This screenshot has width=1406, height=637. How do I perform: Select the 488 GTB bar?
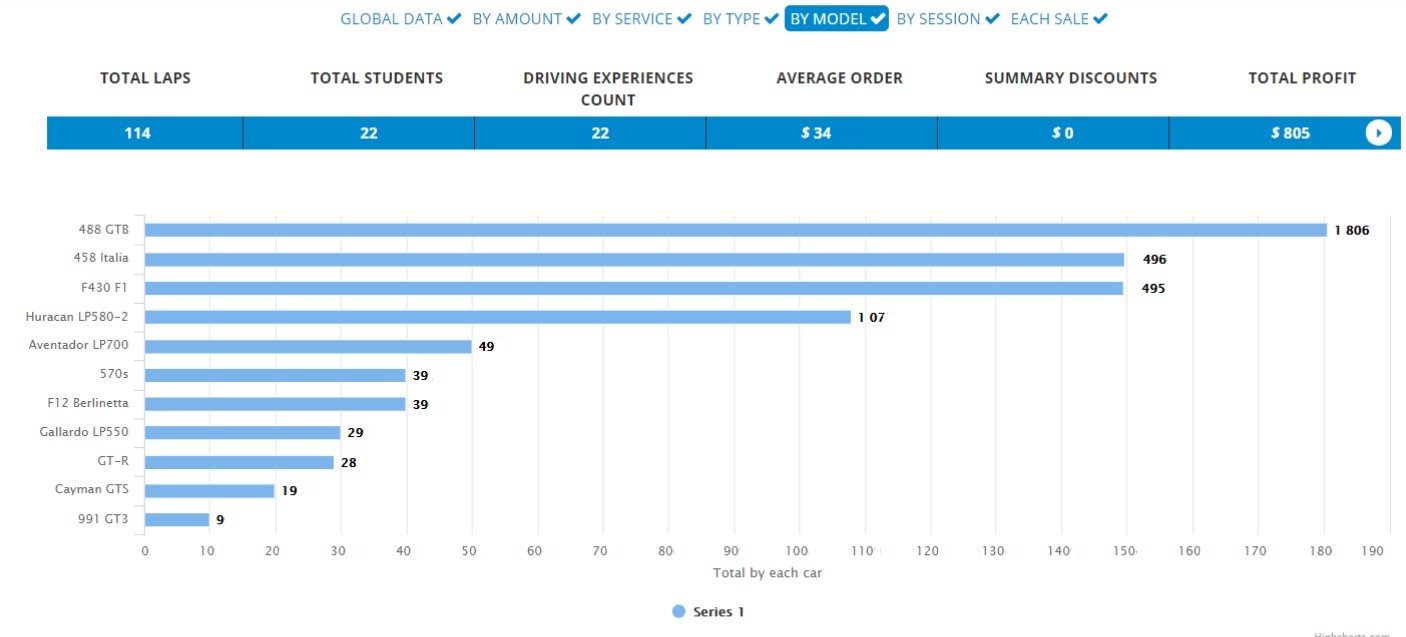point(735,230)
